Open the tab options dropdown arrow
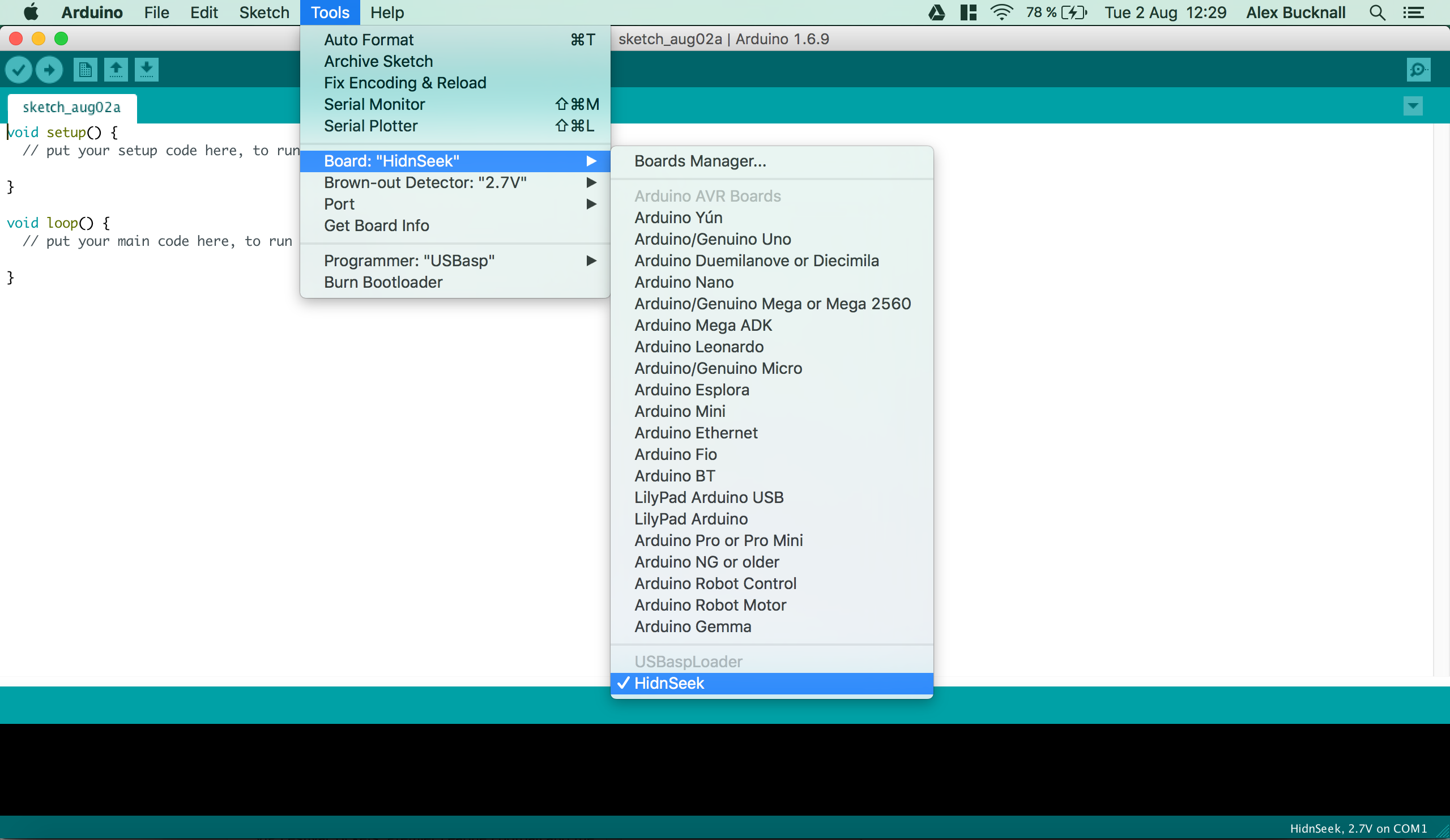 (x=1413, y=106)
